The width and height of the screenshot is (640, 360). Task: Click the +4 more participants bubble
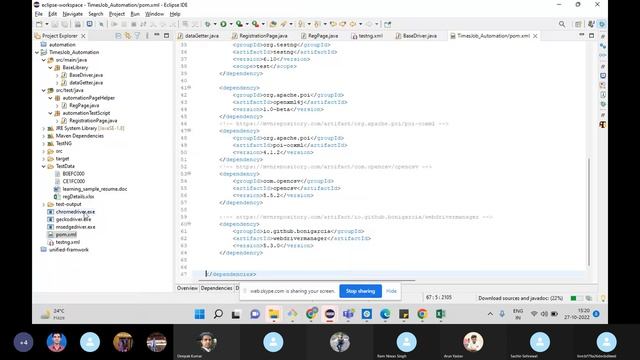tap(23, 342)
